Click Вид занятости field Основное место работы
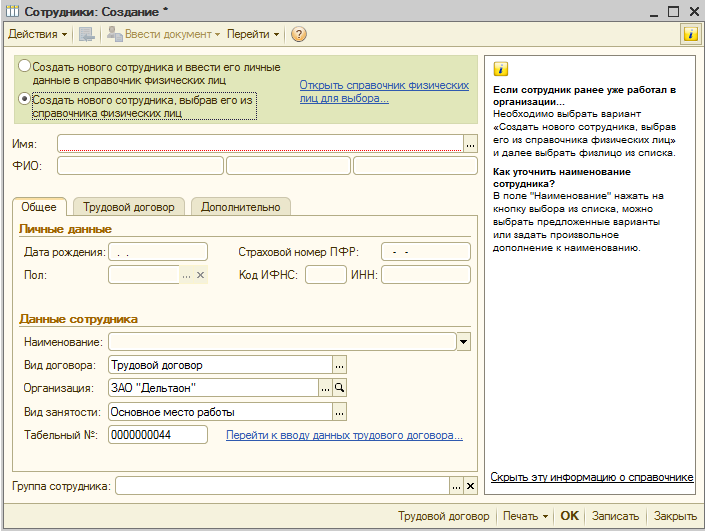Image resolution: width=705 pixels, height=531 pixels. click(220, 411)
